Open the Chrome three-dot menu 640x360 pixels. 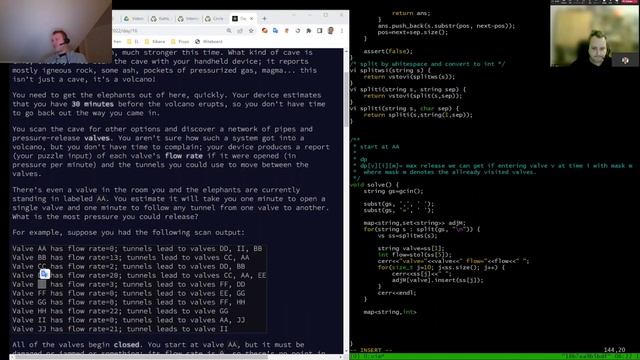tap(342, 31)
